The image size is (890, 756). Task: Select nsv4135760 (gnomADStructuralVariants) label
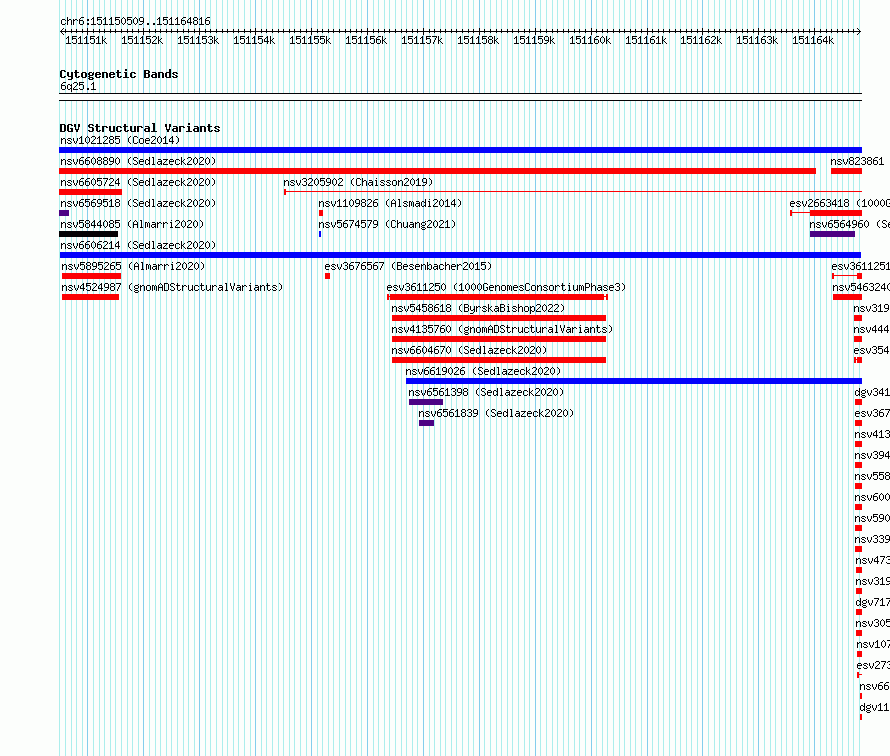click(x=502, y=329)
